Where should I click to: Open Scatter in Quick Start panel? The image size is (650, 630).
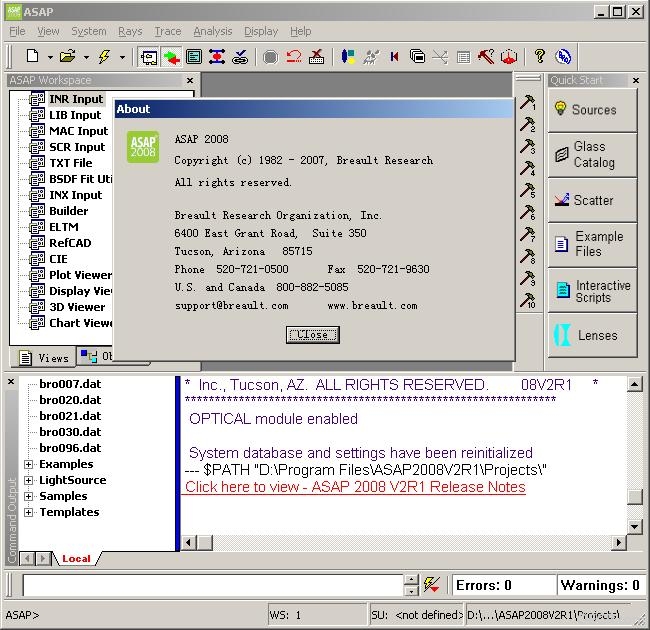click(x=592, y=200)
